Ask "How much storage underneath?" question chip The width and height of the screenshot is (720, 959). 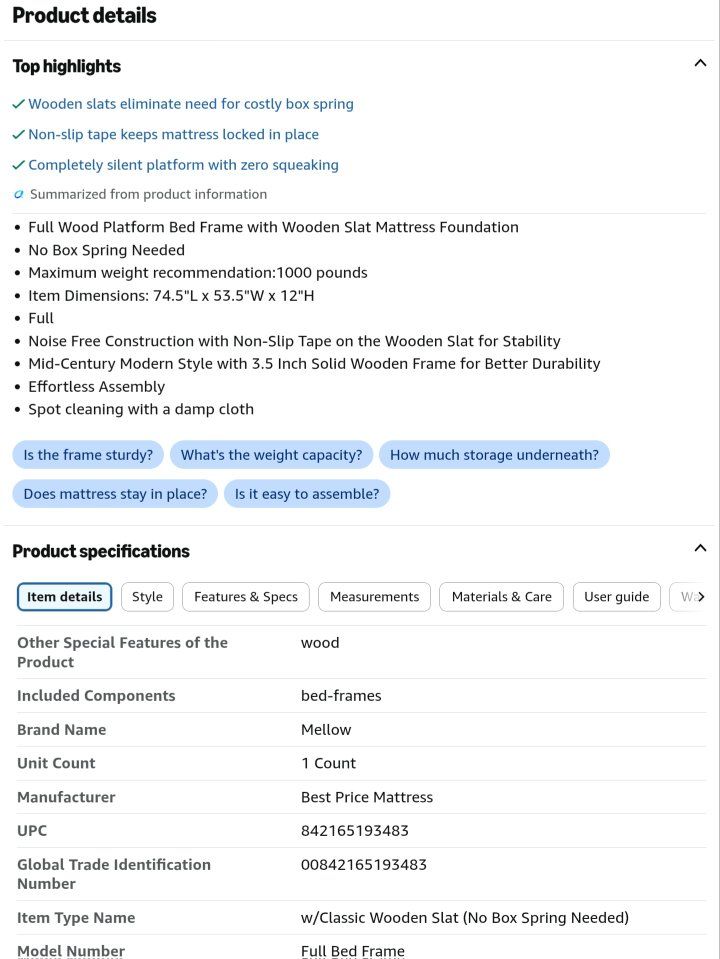pos(494,455)
